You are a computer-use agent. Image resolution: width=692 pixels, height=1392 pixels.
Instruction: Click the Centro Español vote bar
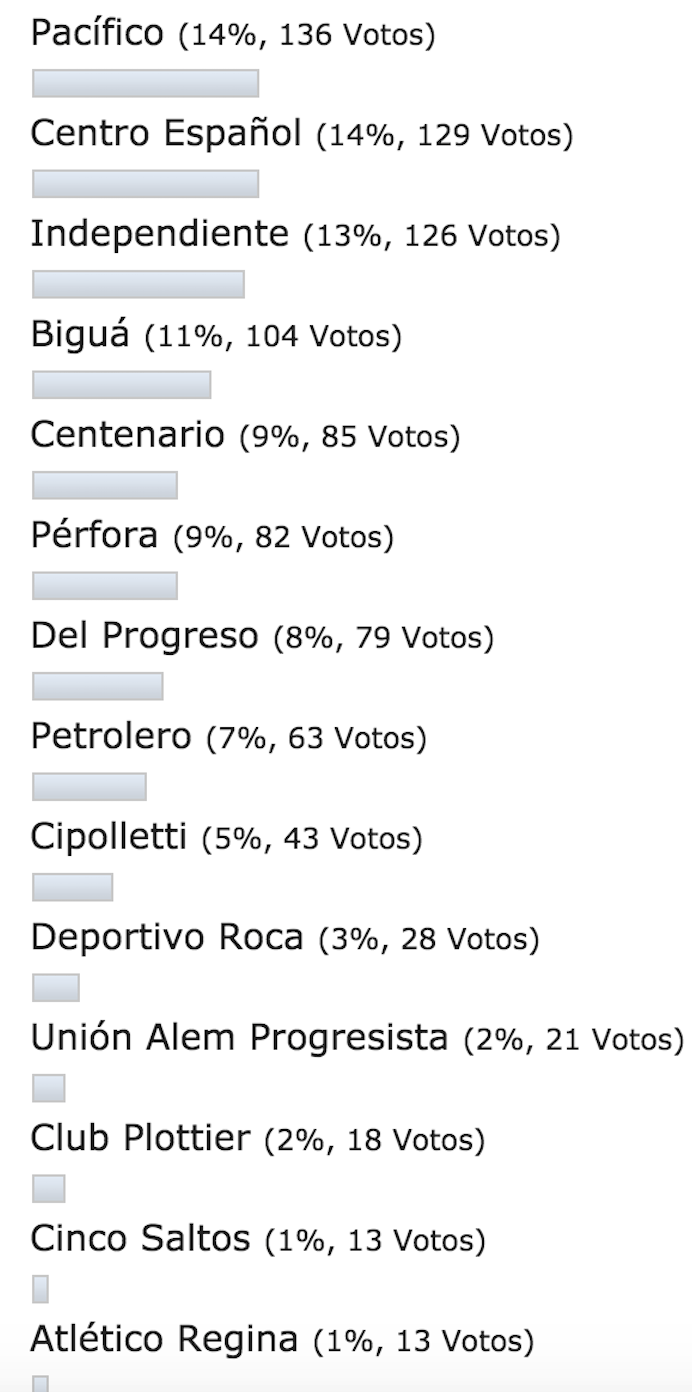146,184
